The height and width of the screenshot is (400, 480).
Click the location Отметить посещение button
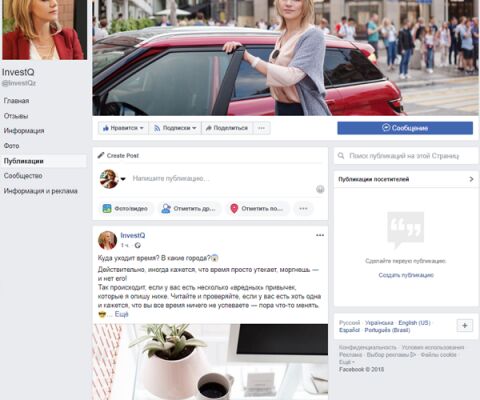tap(257, 209)
